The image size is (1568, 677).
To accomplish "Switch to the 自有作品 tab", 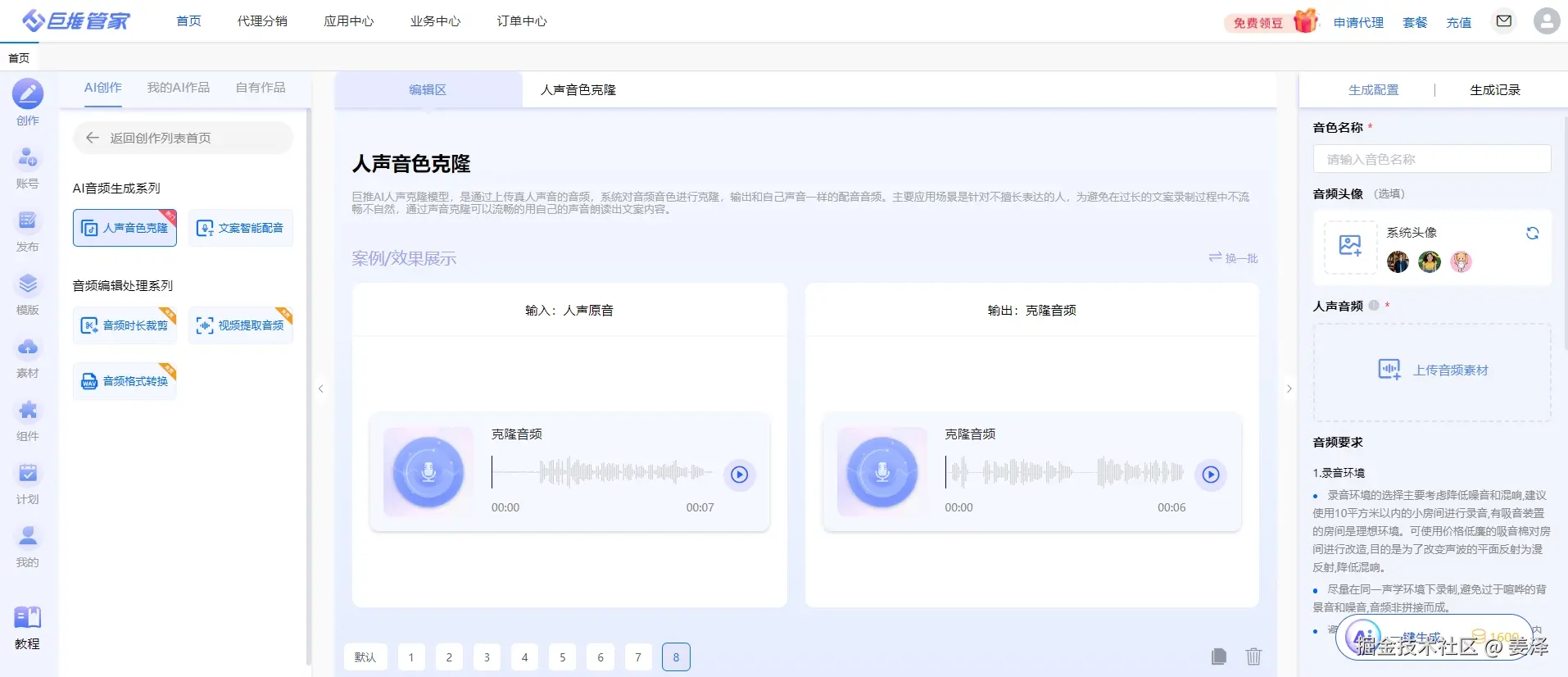I will [261, 88].
